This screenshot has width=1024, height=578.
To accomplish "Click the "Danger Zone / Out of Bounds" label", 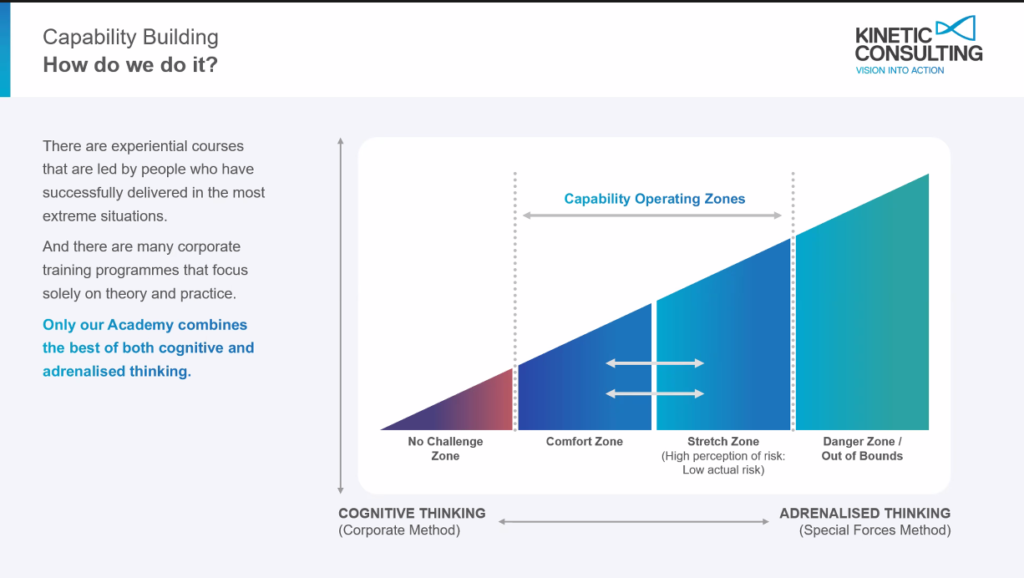I will [862, 448].
